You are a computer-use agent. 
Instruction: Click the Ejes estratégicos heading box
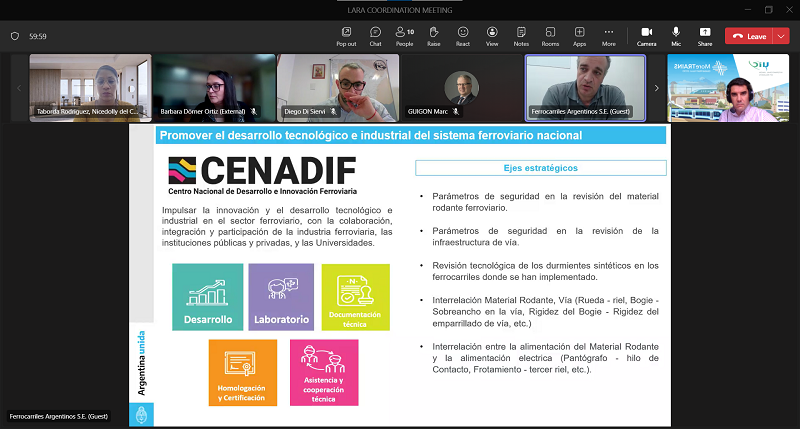coord(541,168)
